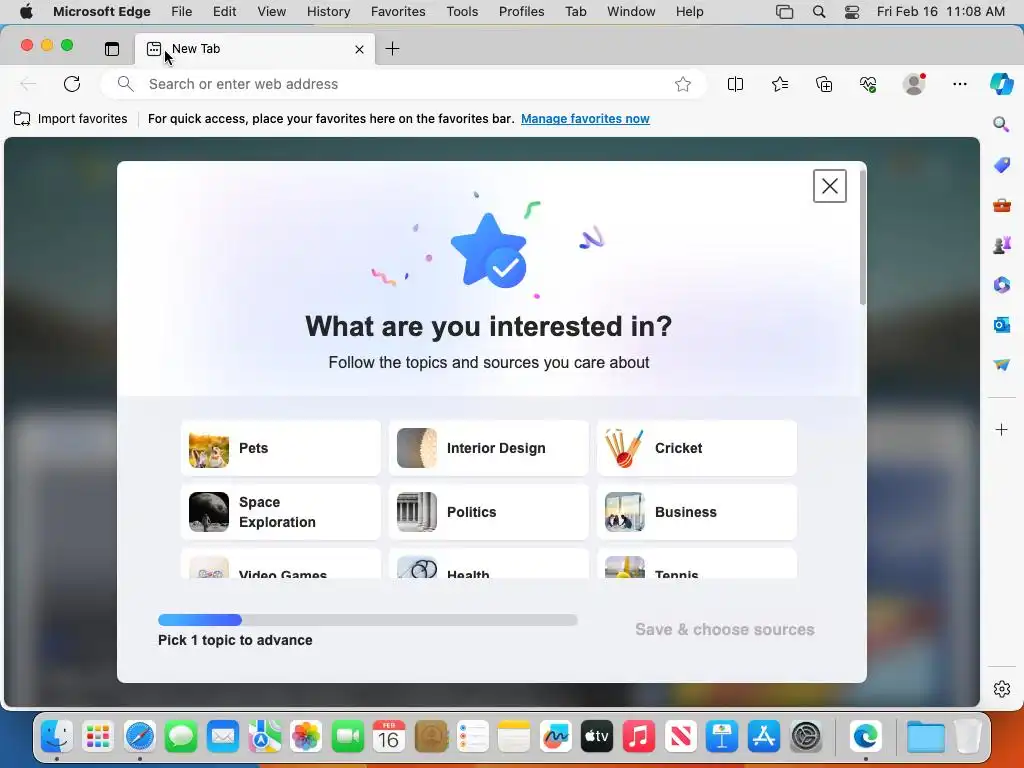
Task: Click the Pets topic thumbnail image
Action: [209, 448]
